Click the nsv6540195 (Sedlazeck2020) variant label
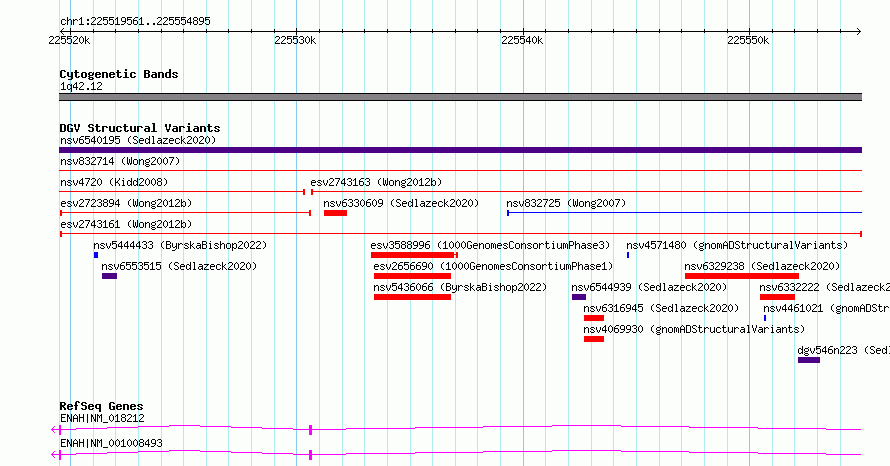The width and height of the screenshot is (890, 466). (138, 140)
